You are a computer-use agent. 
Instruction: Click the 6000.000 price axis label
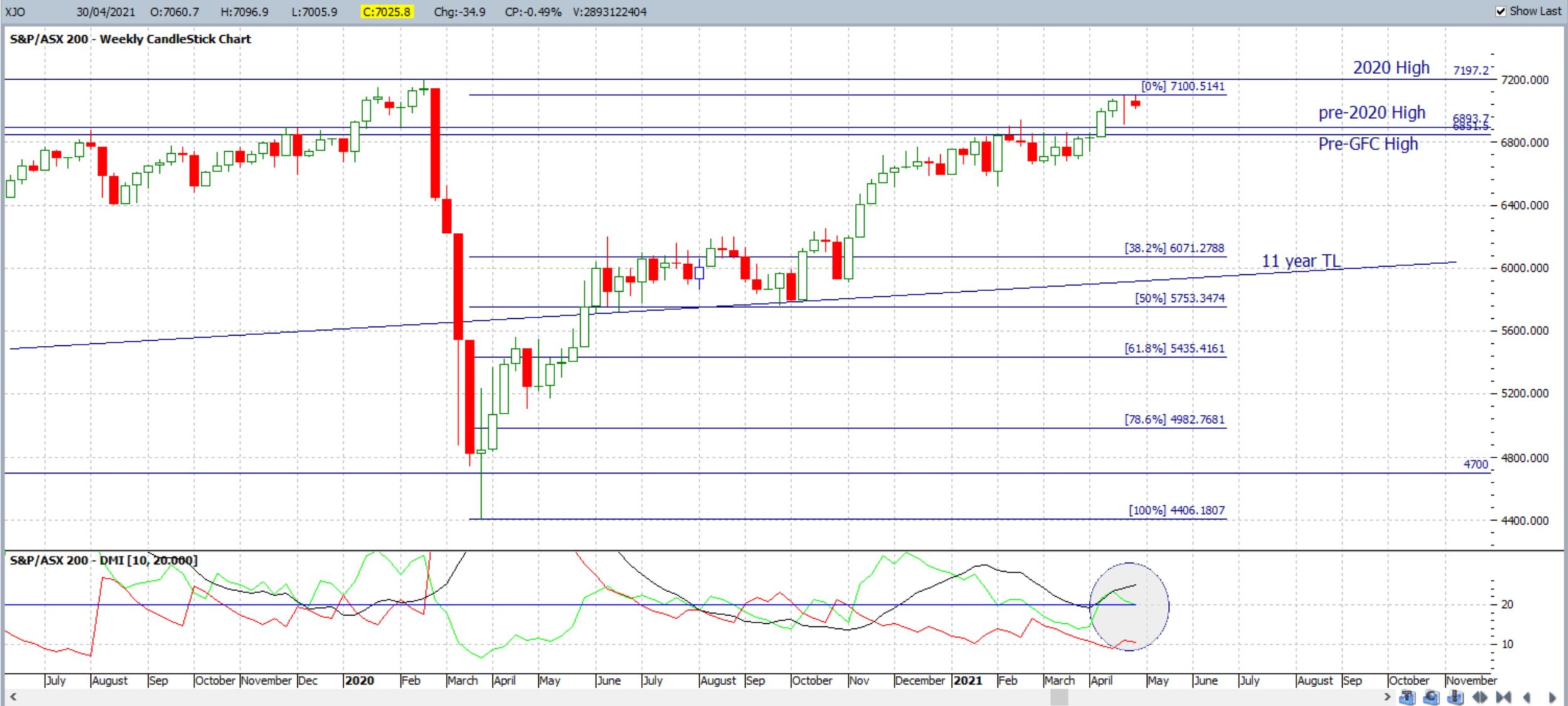[x=1525, y=268]
